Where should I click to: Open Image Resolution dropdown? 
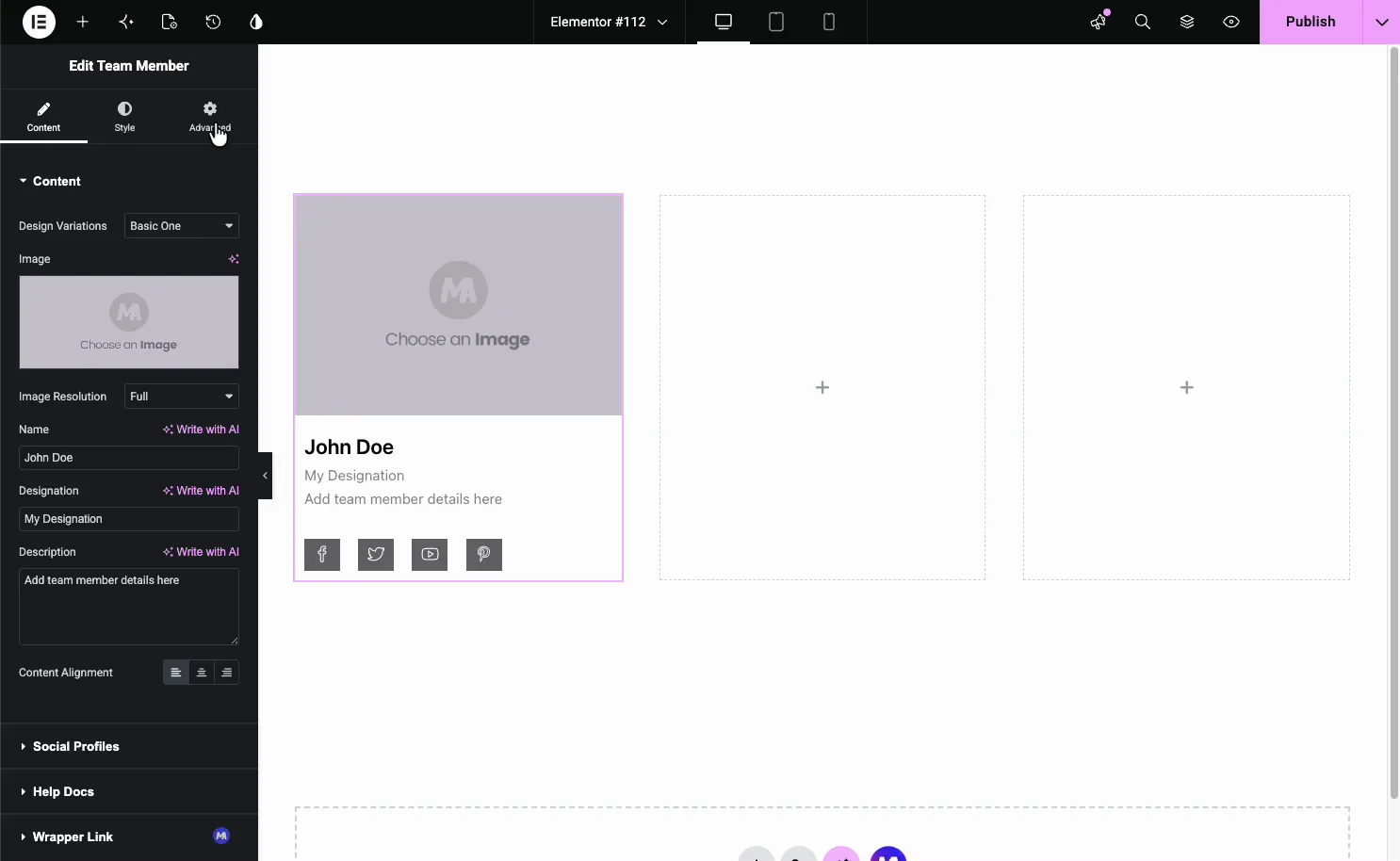click(x=182, y=397)
